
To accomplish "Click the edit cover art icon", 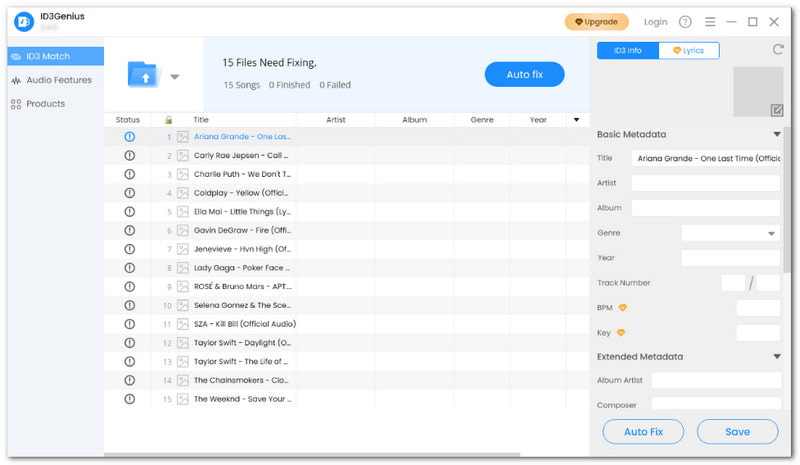I will [776, 110].
